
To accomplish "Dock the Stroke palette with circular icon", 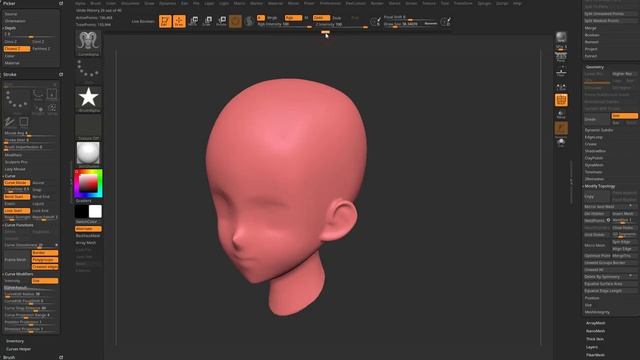I will 61,75.
